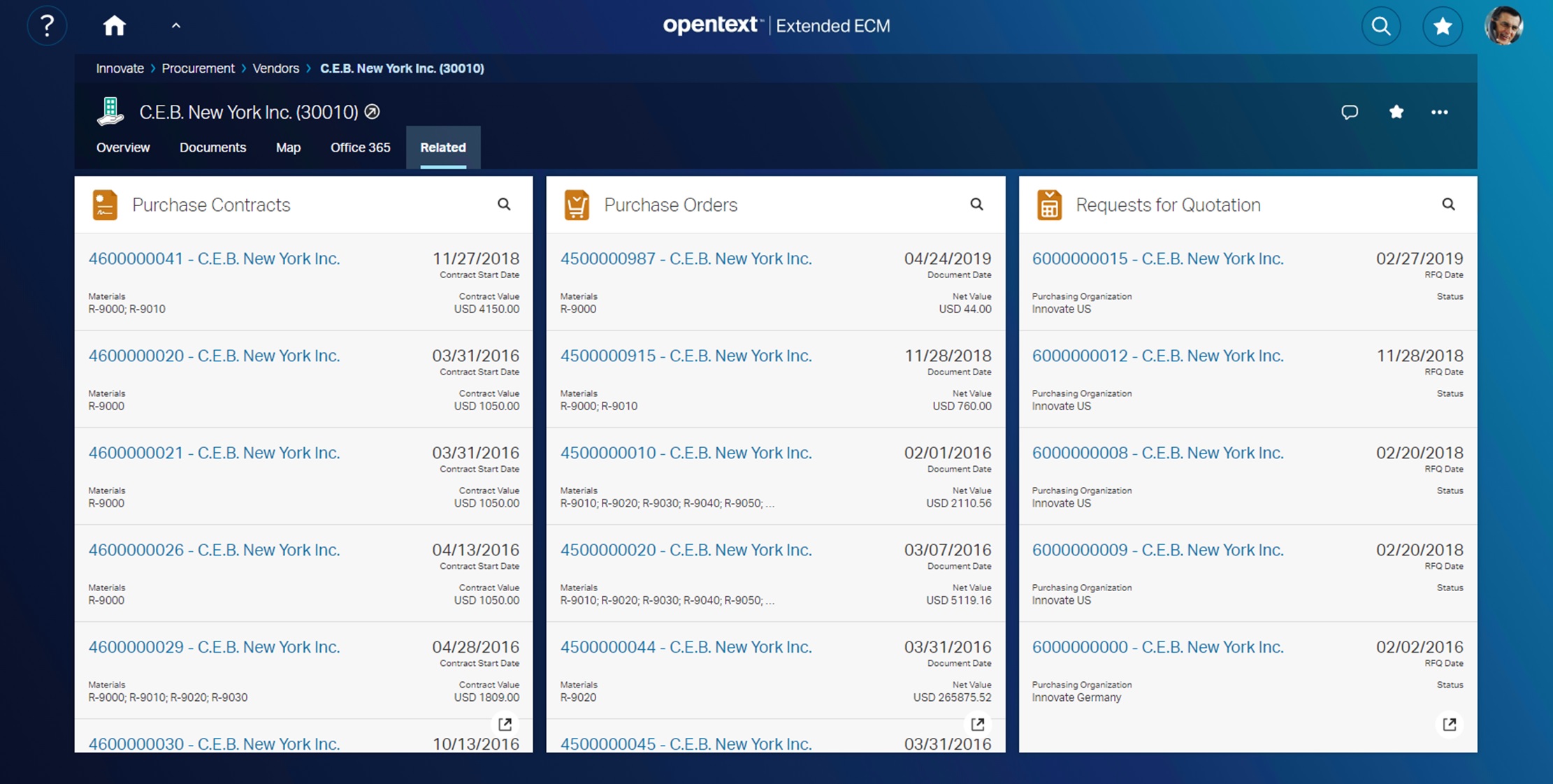This screenshot has width=1553, height=784.
Task: Click workspace title C.E.B. New York Inc. (30010)
Action: (x=249, y=112)
